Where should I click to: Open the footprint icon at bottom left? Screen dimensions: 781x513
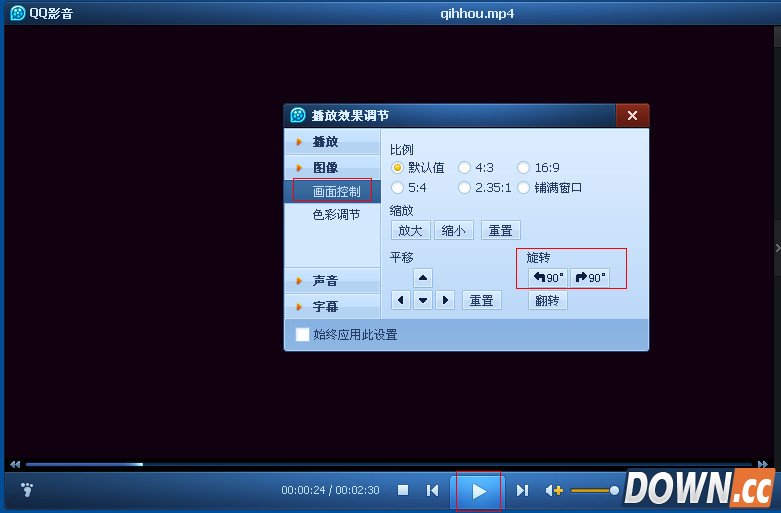[x=27, y=490]
